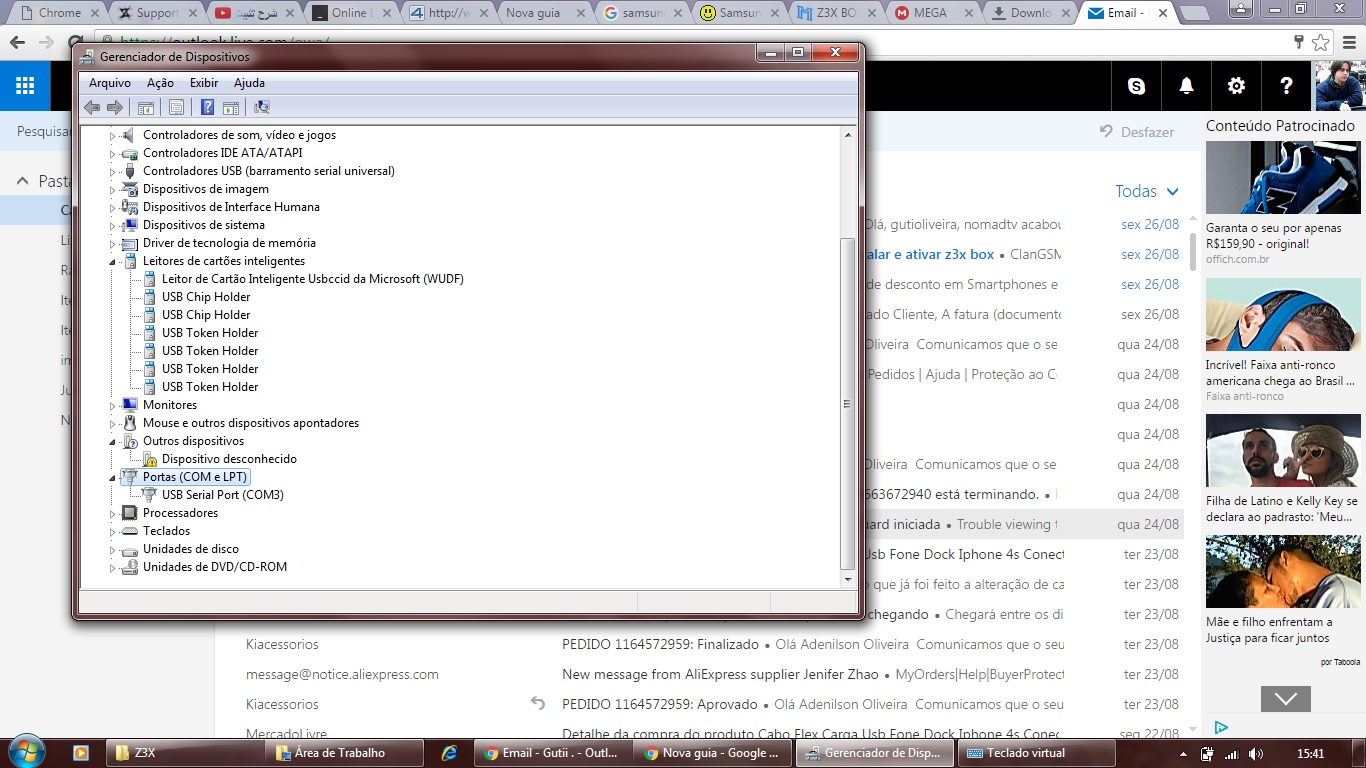The height and width of the screenshot is (768, 1366).
Task: Expand Controladores USB node
Action: tap(113, 171)
